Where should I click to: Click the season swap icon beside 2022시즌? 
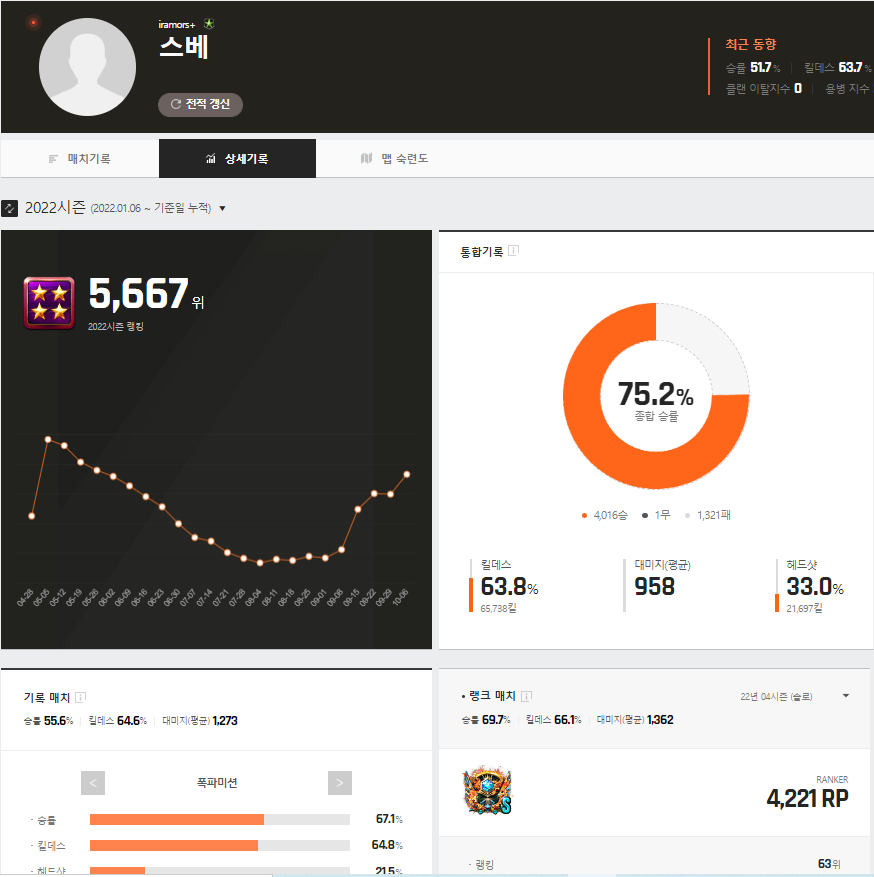click(x=10, y=208)
